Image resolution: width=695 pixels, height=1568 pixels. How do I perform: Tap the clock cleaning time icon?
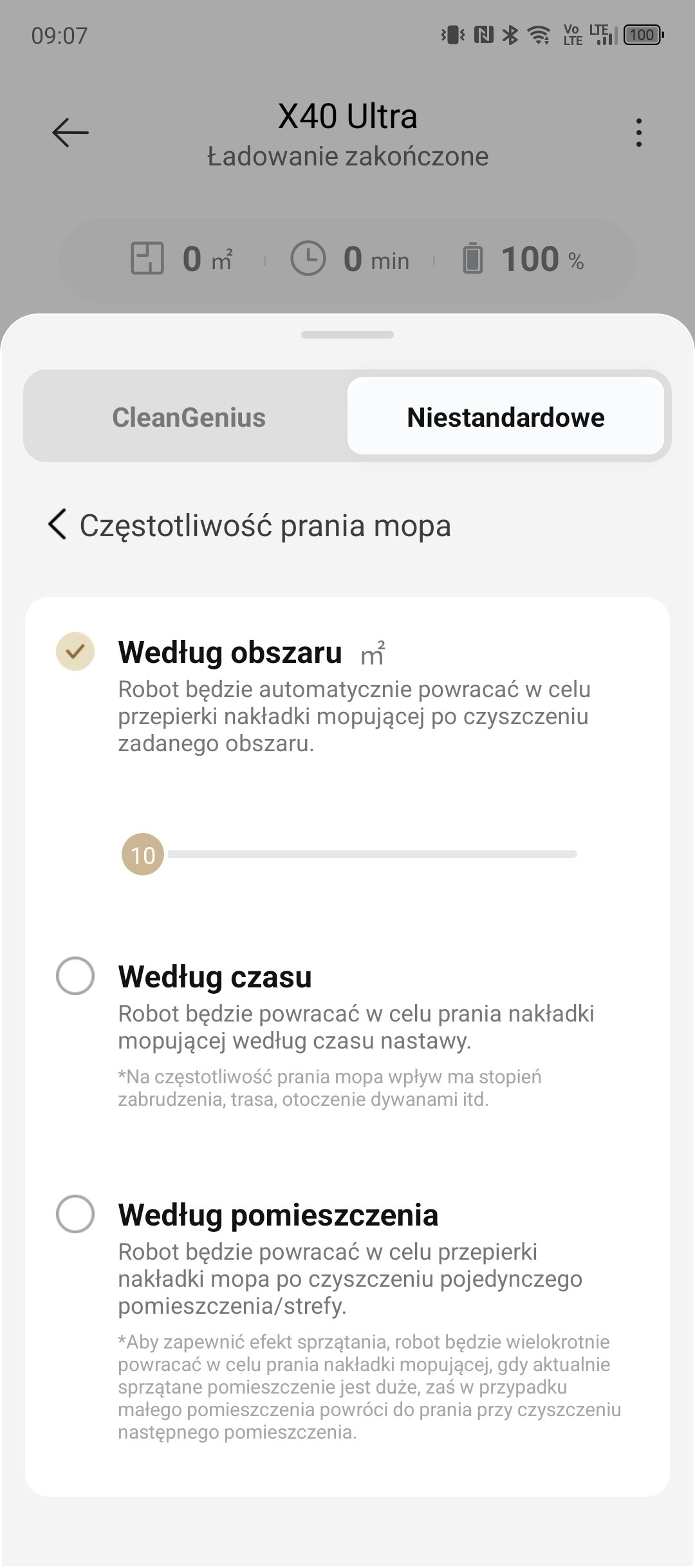tap(308, 259)
